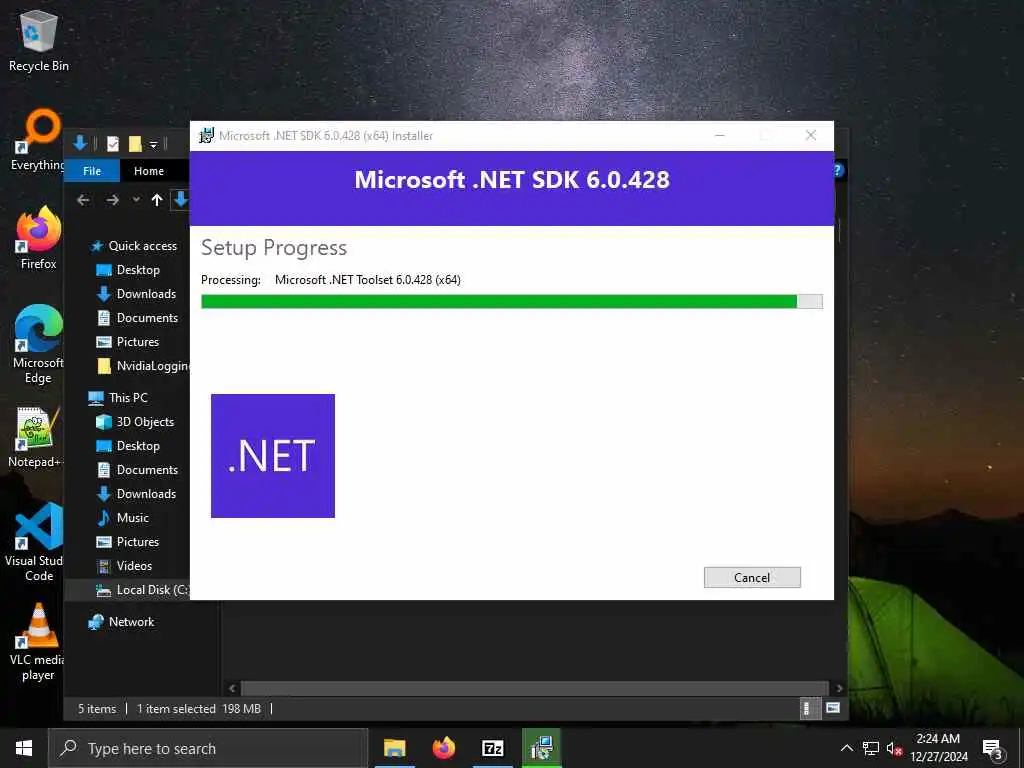Open the File tab in File Explorer
The width and height of the screenshot is (1024, 768).
pyautogui.click(x=92, y=171)
